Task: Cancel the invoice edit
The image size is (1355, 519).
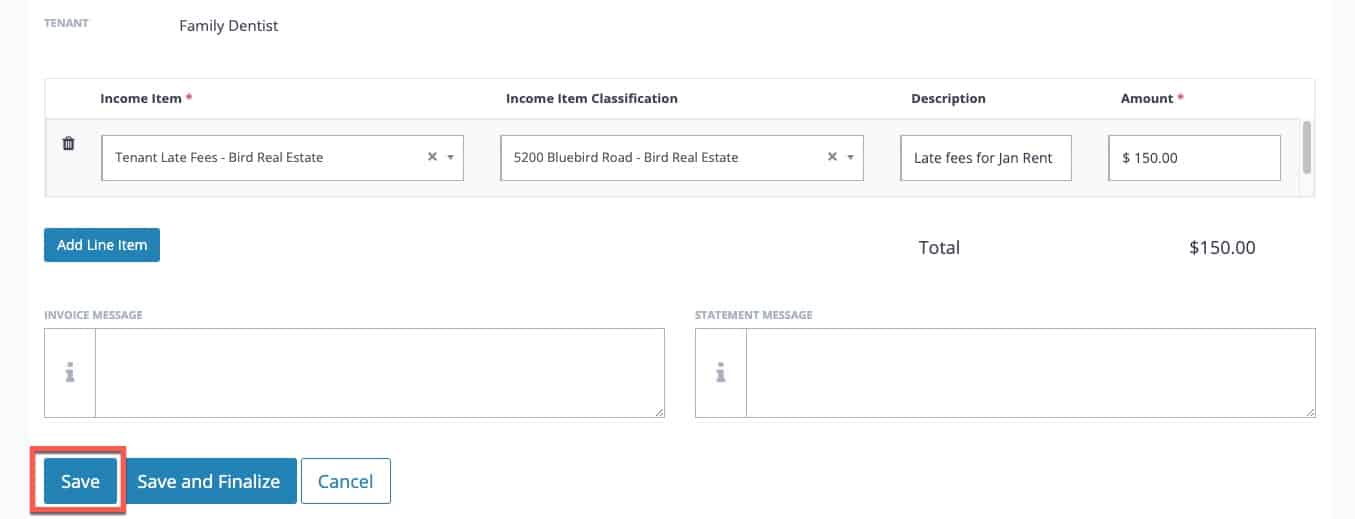Action: tap(345, 481)
